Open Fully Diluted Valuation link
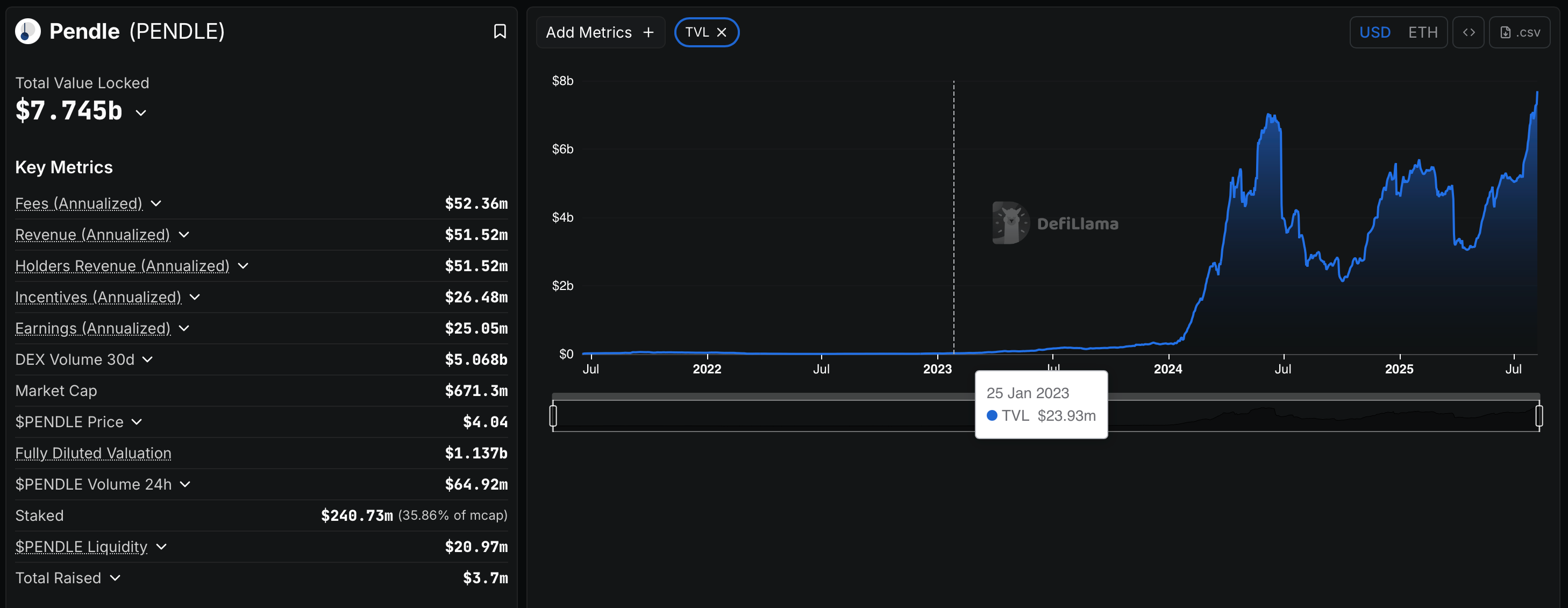Viewport: 1568px width, 608px height. coord(93,453)
